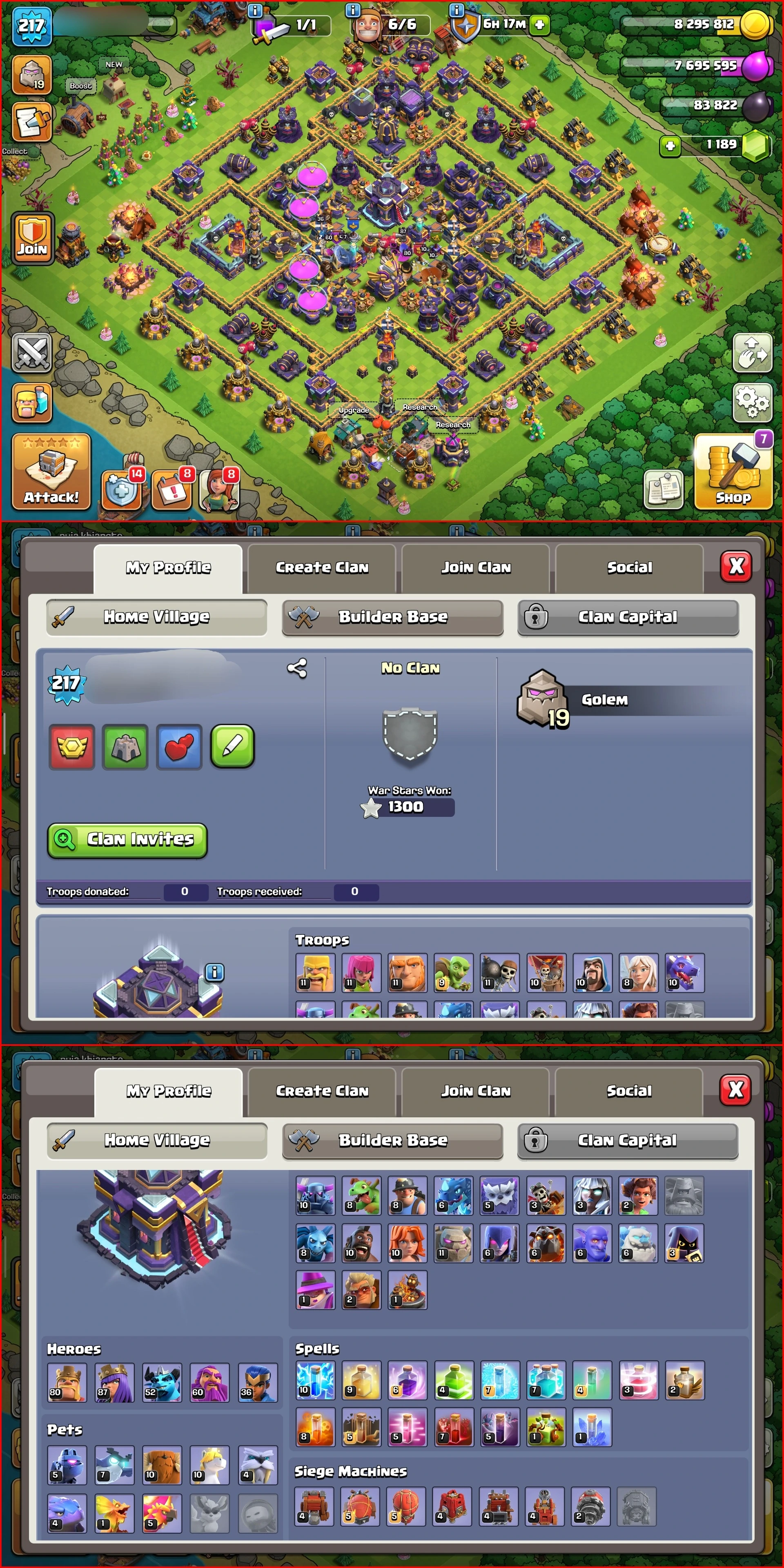This screenshot has width=784, height=1568.
Task: Switch to Builder Base profile view
Action: (x=392, y=617)
